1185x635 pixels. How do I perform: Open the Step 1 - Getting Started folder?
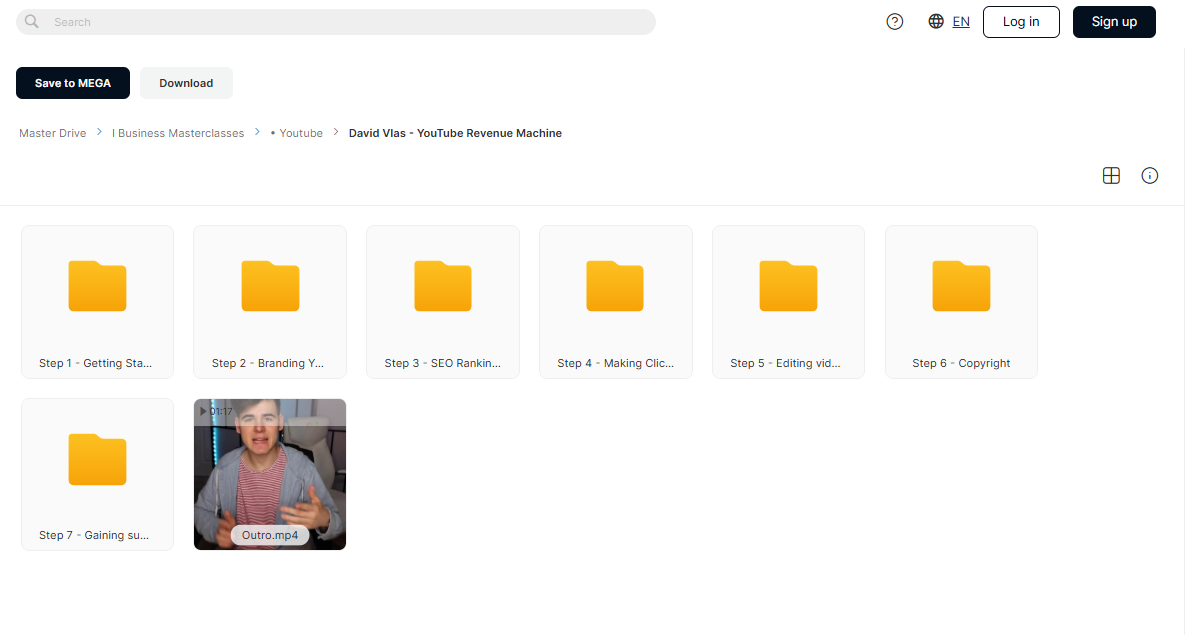click(97, 302)
